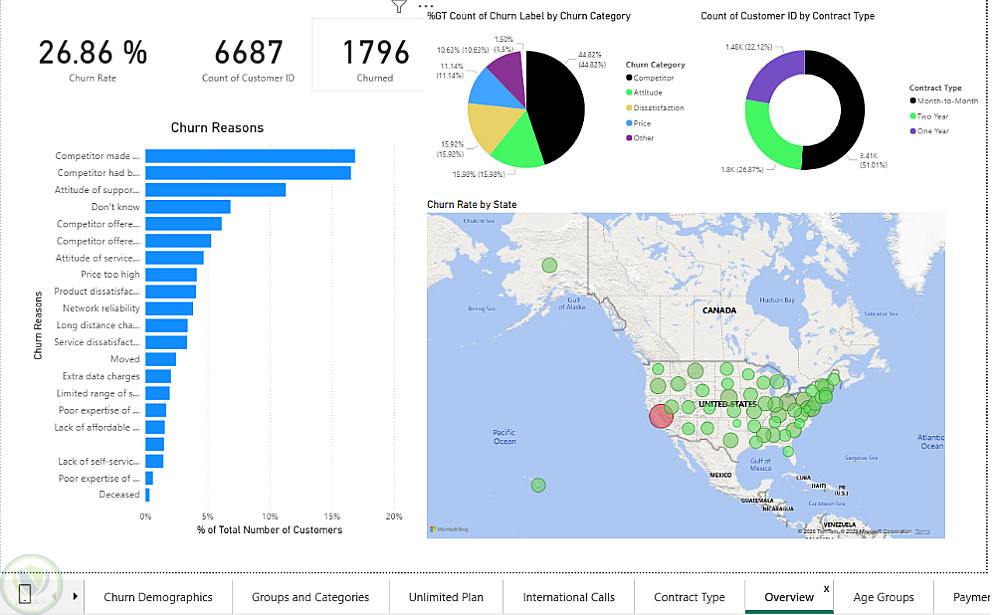
Task: Click the Florida map bubble
Action: point(788,452)
